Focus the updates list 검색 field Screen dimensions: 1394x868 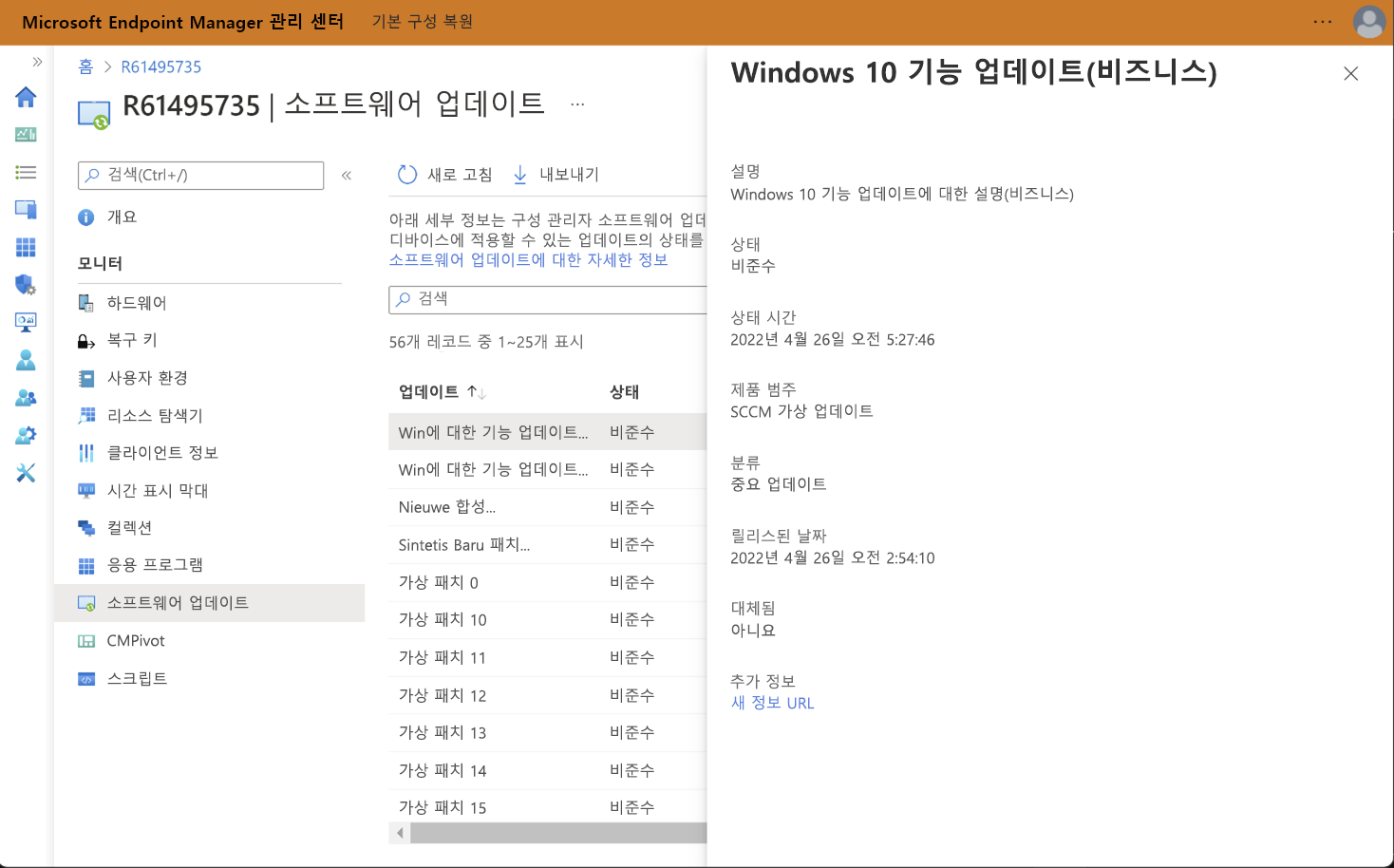click(548, 299)
